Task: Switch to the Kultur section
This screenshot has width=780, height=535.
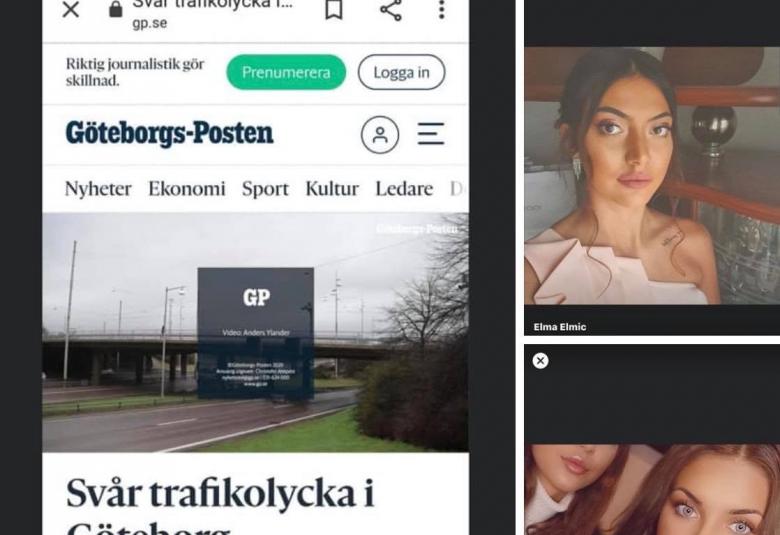Action: coord(332,189)
